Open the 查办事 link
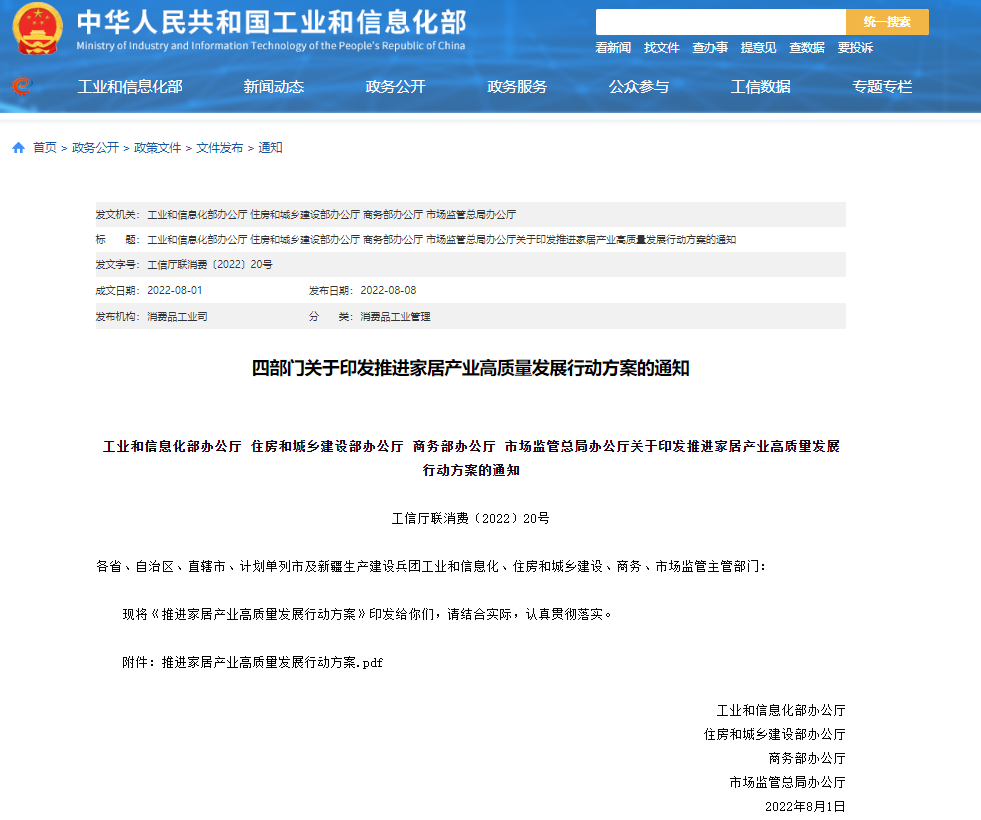 pyautogui.click(x=710, y=47)
